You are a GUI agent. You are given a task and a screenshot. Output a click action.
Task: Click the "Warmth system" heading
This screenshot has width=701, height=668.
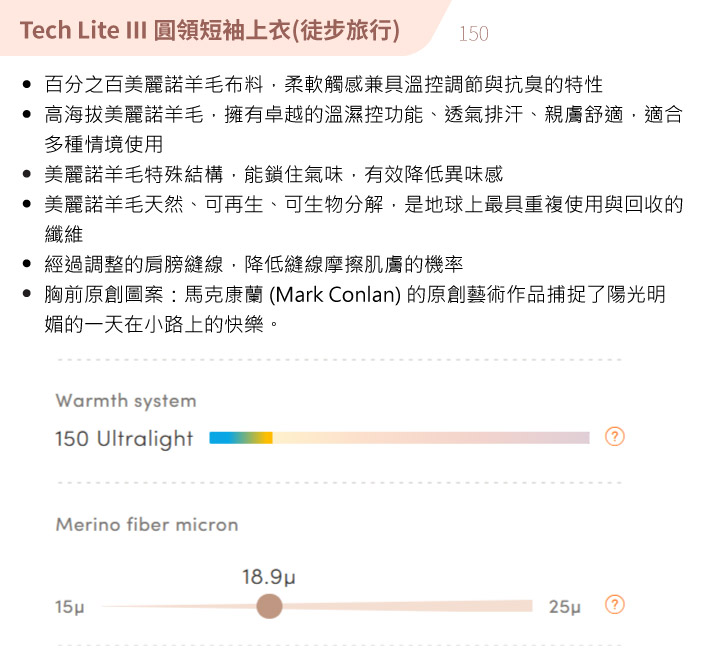point(126,401)
